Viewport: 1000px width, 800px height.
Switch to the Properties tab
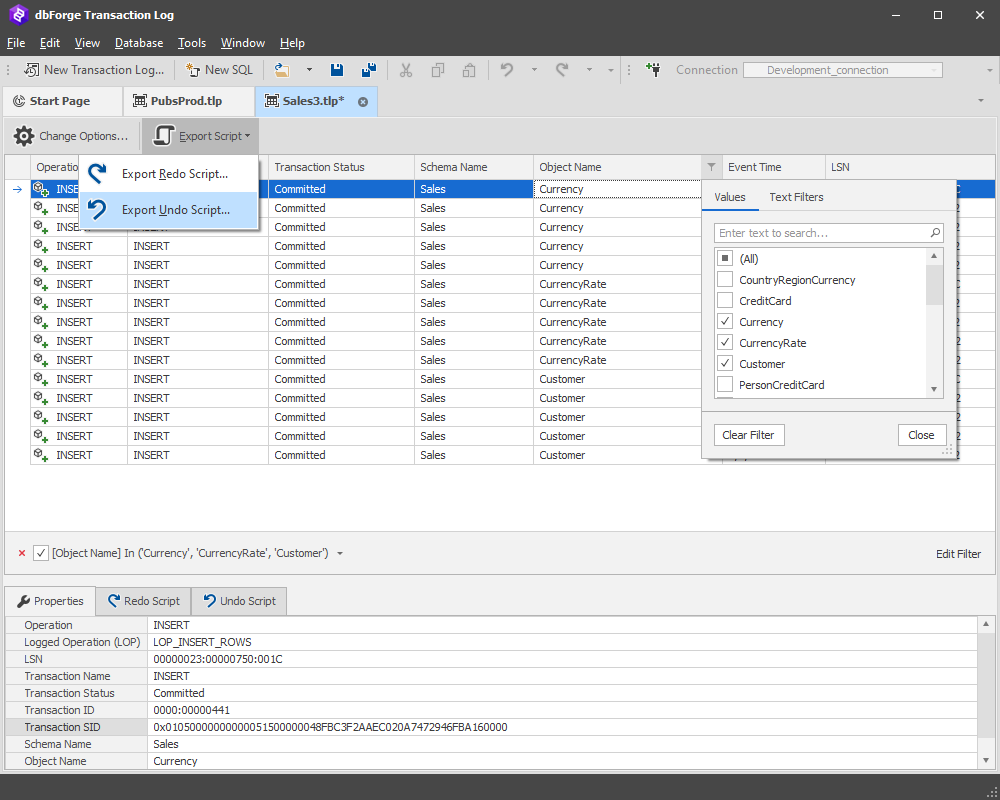tap(50, 601)
